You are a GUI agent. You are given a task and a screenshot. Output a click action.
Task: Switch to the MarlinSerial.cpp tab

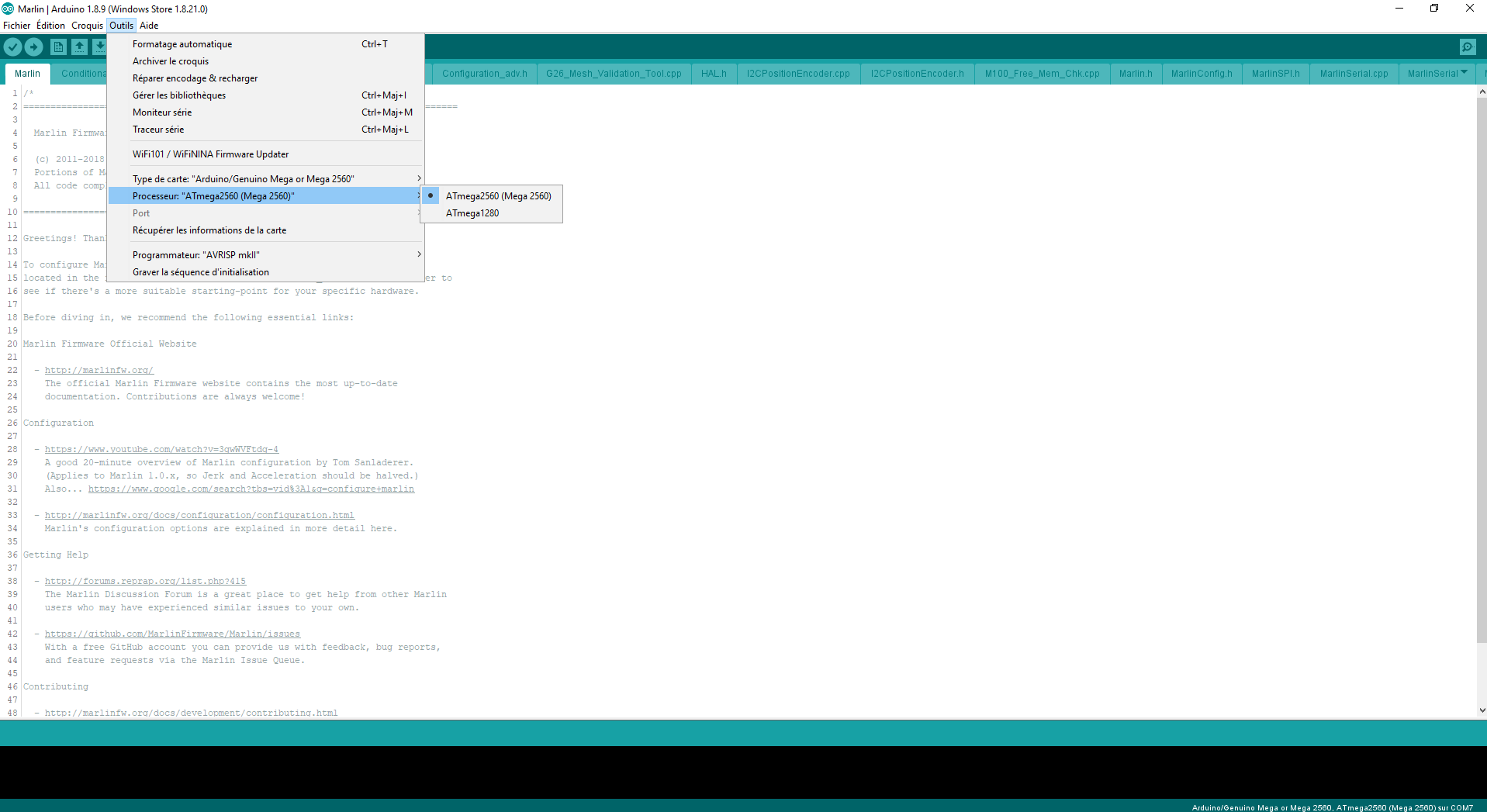click(x=1354, y=74)
